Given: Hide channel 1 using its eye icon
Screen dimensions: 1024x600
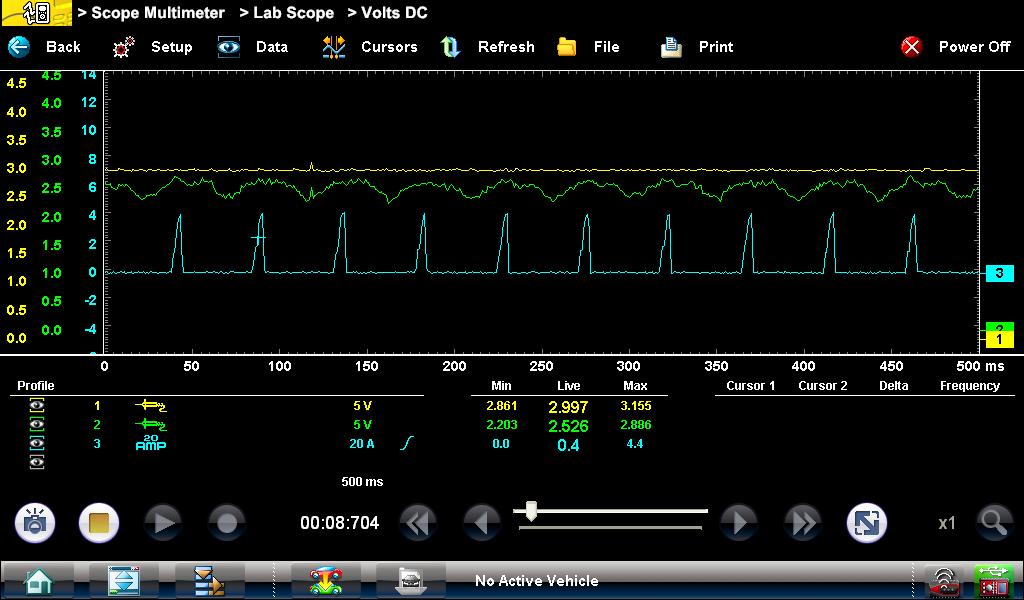Looking at the screenshot, I should (x=37, y=406).
